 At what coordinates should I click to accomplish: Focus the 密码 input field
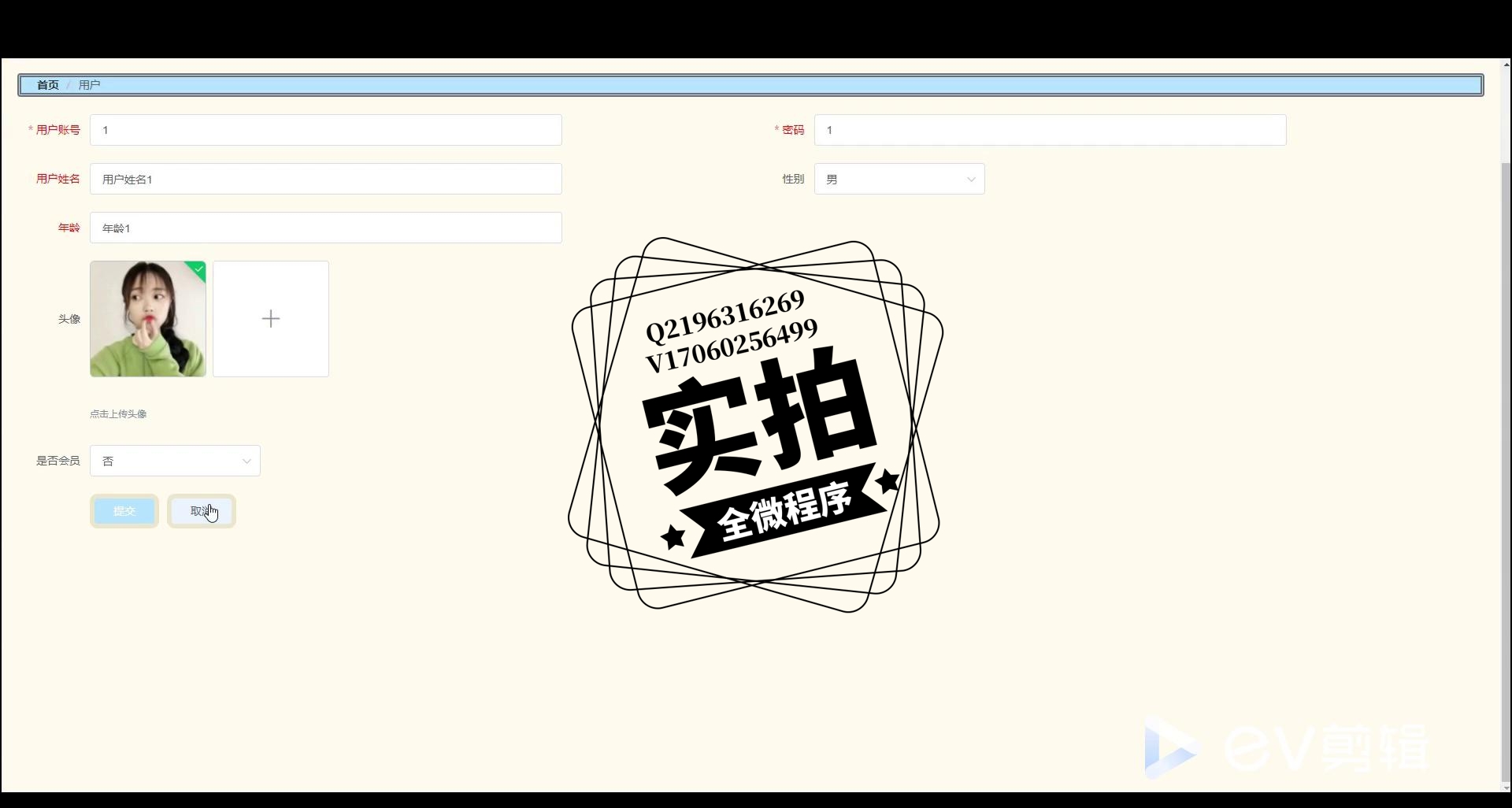pos(1050,130)
